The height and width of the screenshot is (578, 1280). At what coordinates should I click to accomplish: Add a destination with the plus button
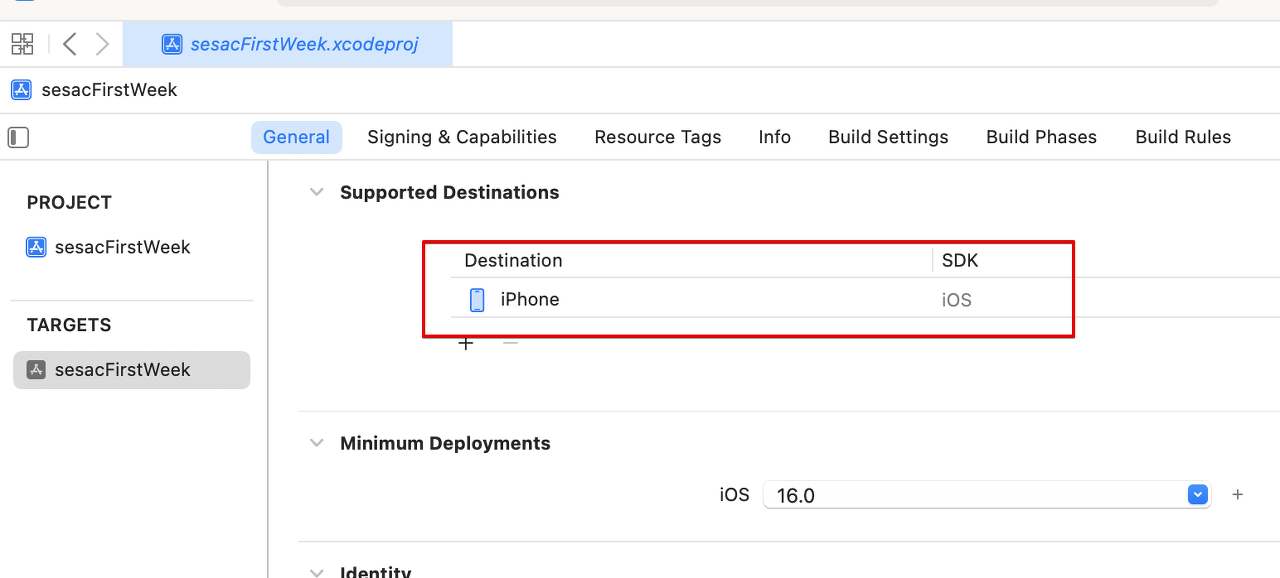pyautogui.click(x=465, y=343)
